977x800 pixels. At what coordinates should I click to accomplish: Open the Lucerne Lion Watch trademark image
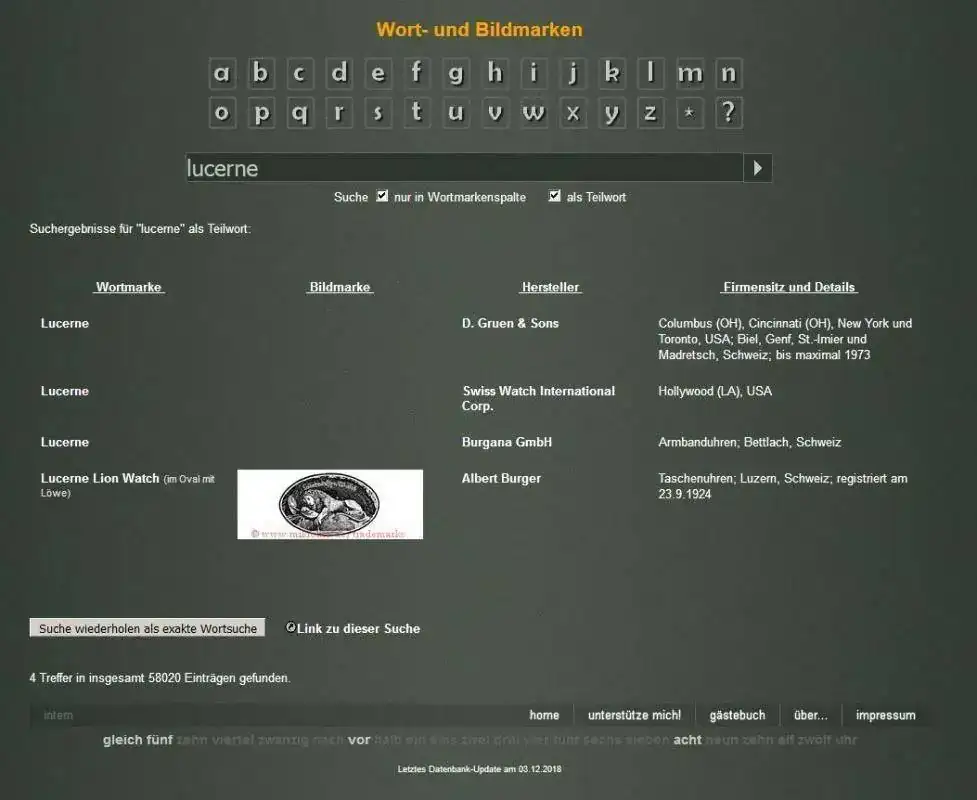[330, 504]
